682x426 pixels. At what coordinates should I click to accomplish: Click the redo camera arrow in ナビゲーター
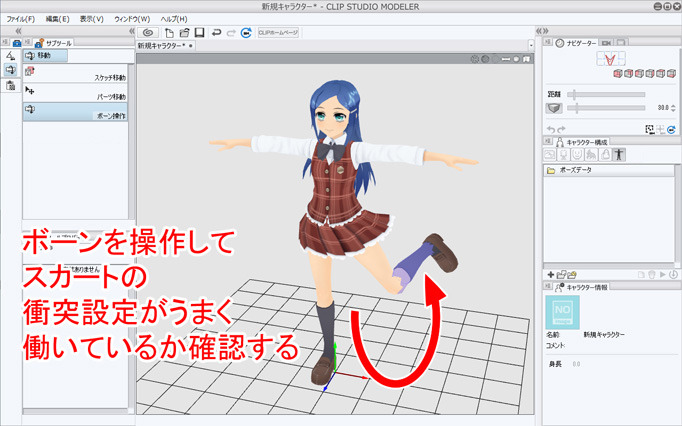[561, 130]
